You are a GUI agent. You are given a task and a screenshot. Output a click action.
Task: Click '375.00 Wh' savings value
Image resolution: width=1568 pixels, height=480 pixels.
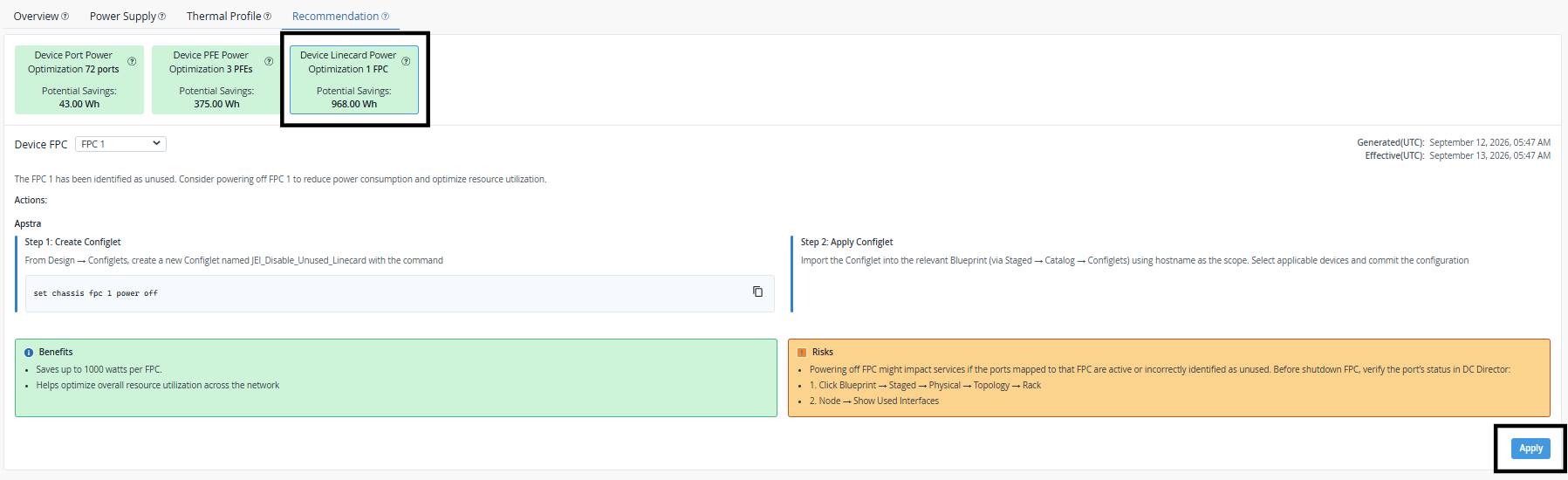click(x=216, y=104)
